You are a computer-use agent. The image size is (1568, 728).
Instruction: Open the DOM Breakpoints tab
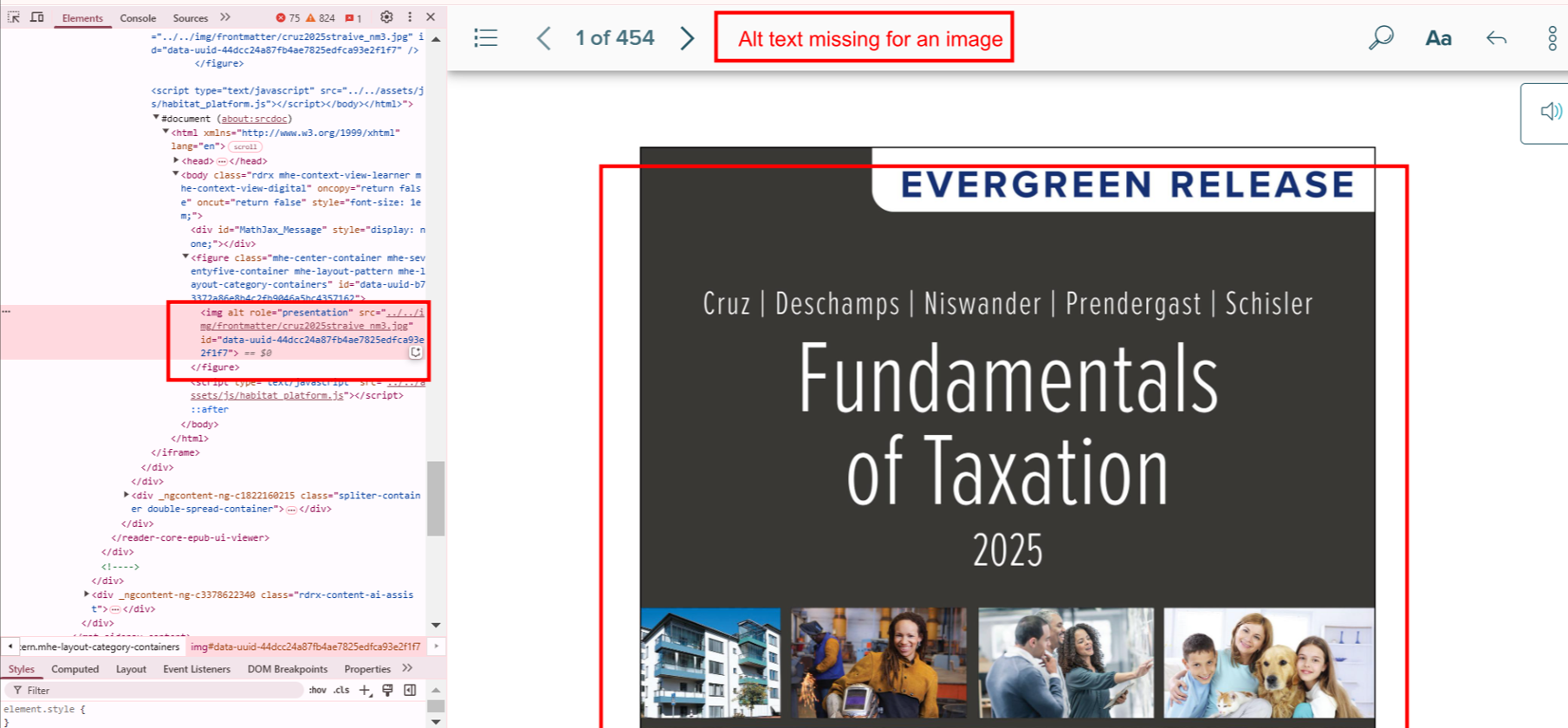point(288,669)
